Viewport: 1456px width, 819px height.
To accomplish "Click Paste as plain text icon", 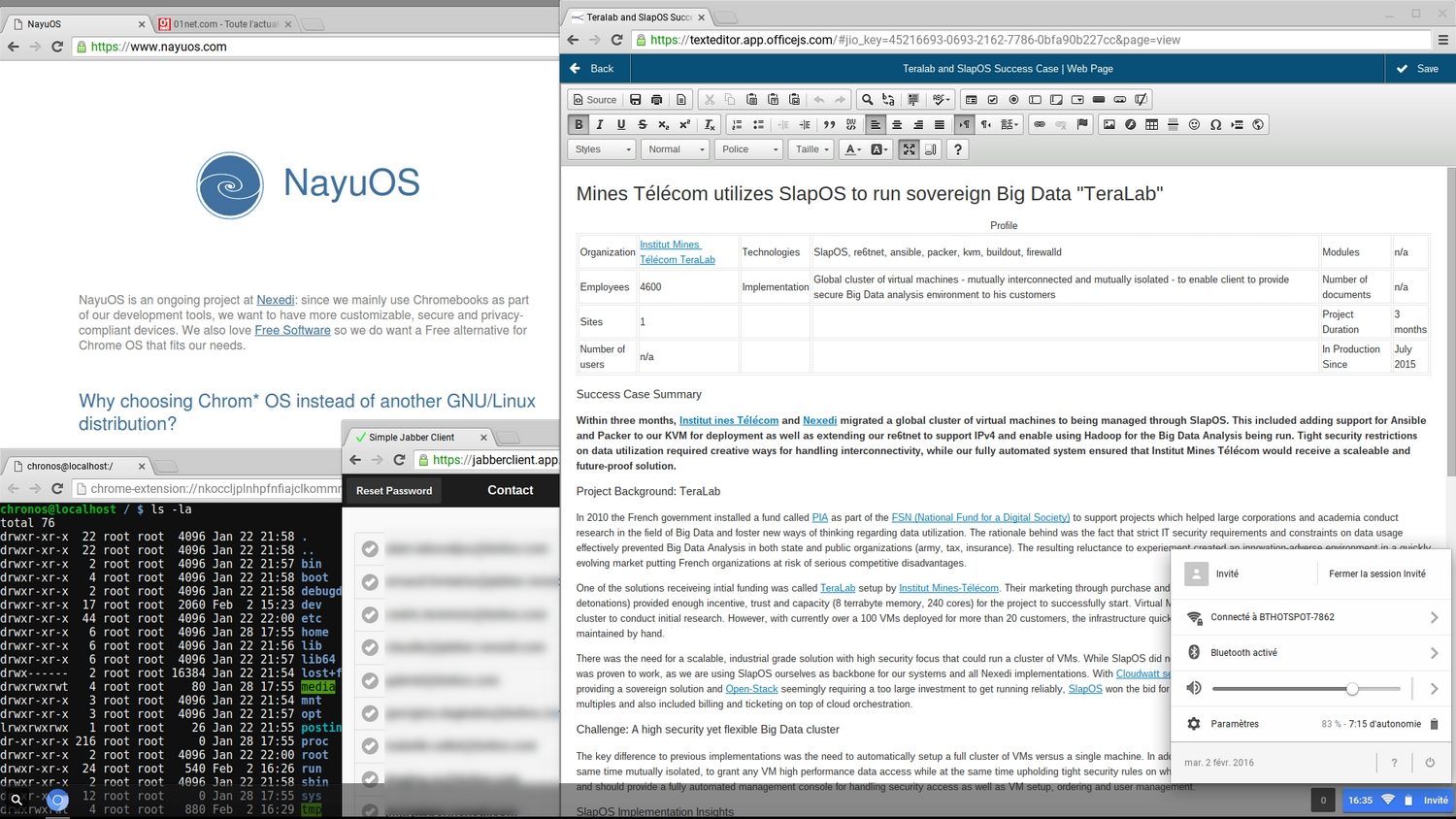I will [773, 100].
